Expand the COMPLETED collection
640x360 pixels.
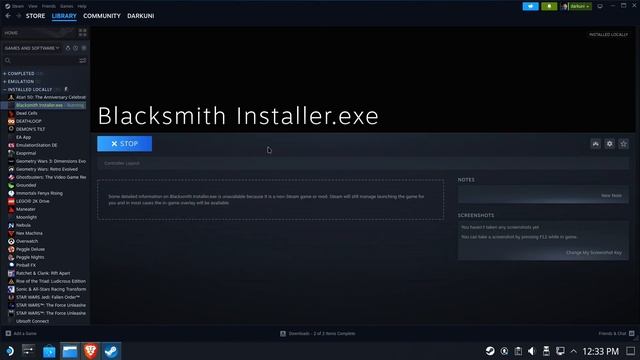pyautogui.click(x=21, y=73)
